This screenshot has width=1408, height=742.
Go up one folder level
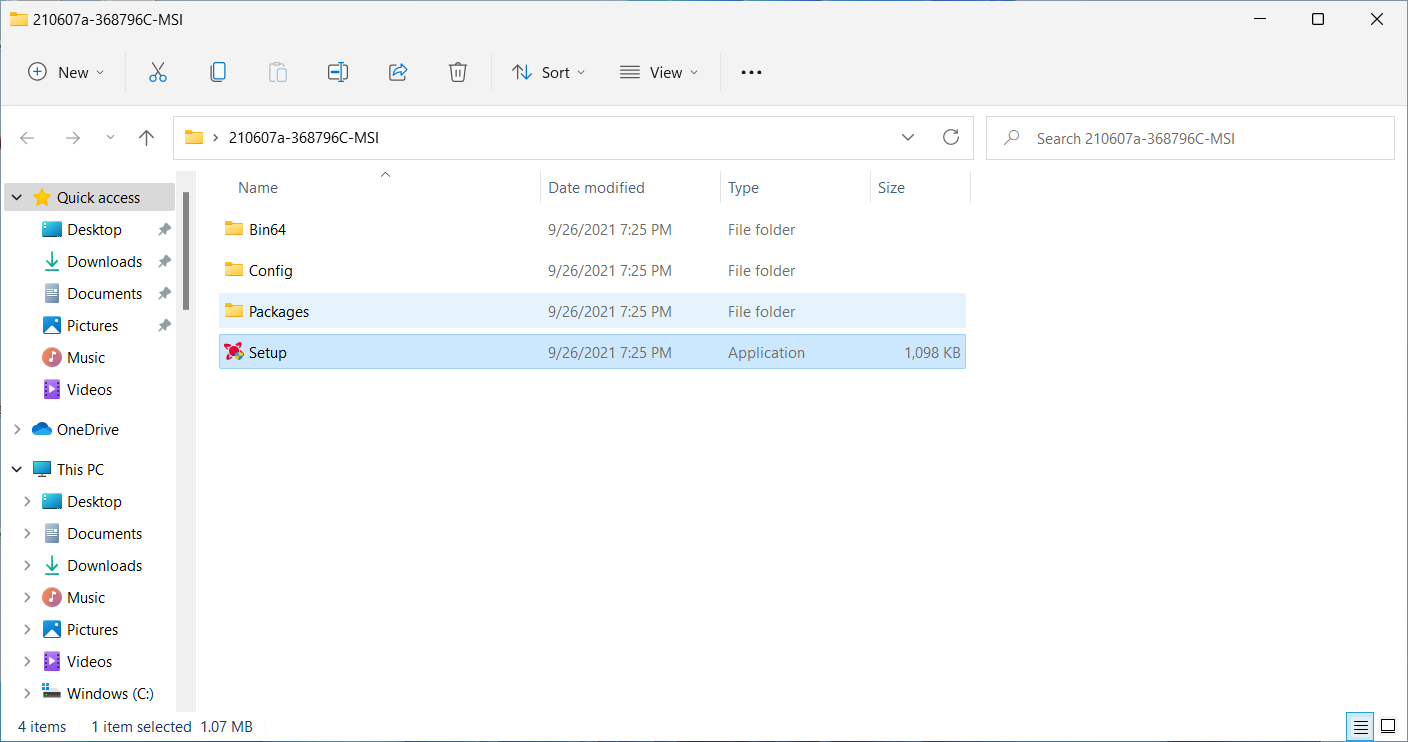(147, 138)
